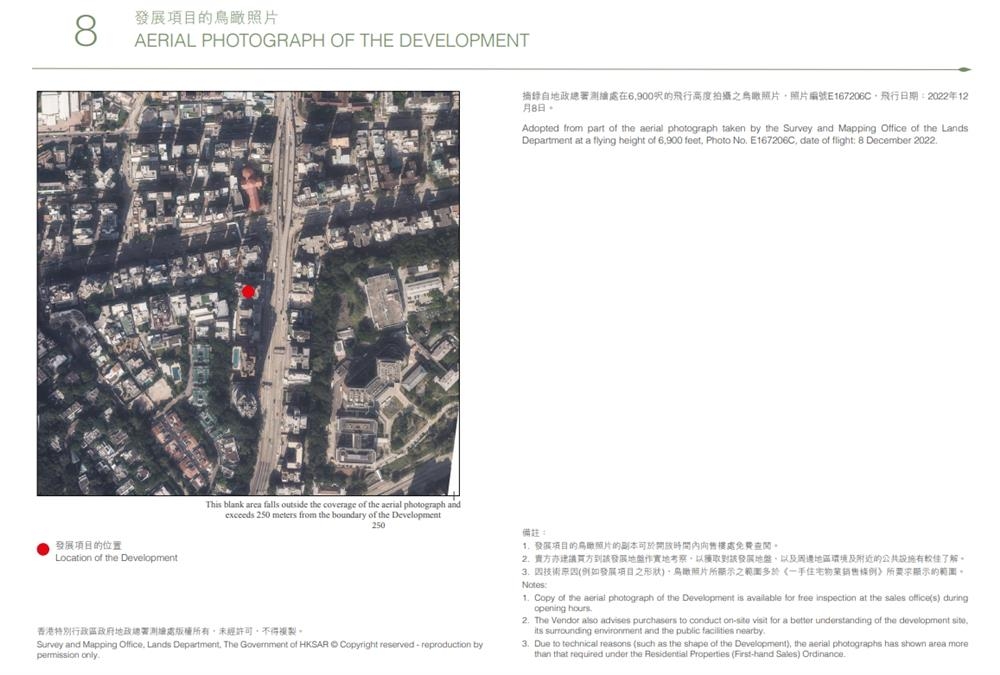Screen dimensions: 1000x675
Task: Click the number 250 below the caption
Action: point(378,525)
